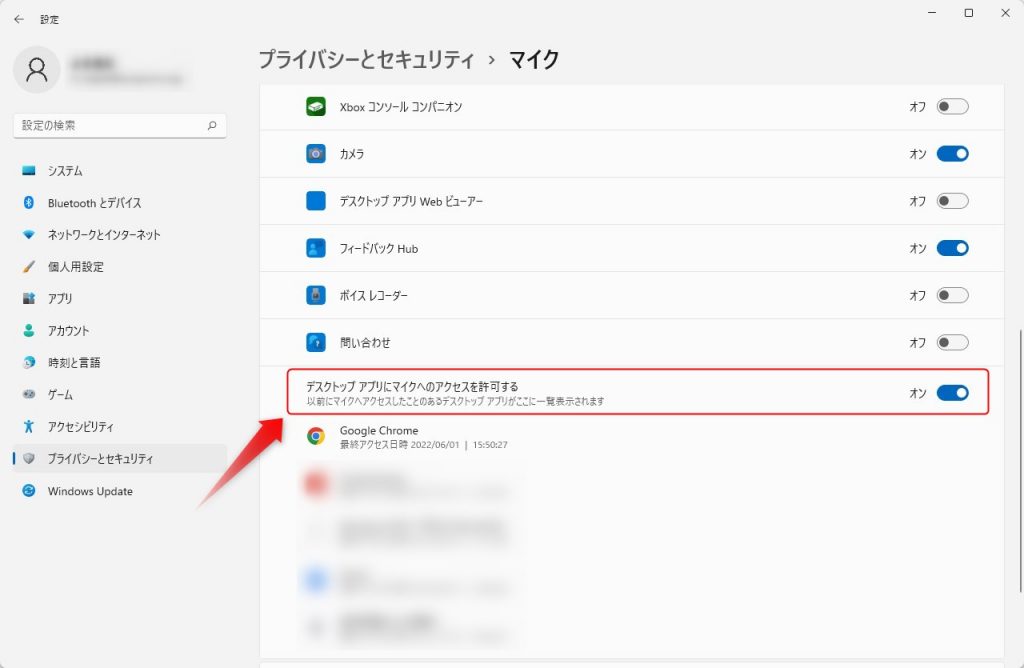Click Chrome 最終アクセス日時 timestamp text

click(x=423, y=445)
